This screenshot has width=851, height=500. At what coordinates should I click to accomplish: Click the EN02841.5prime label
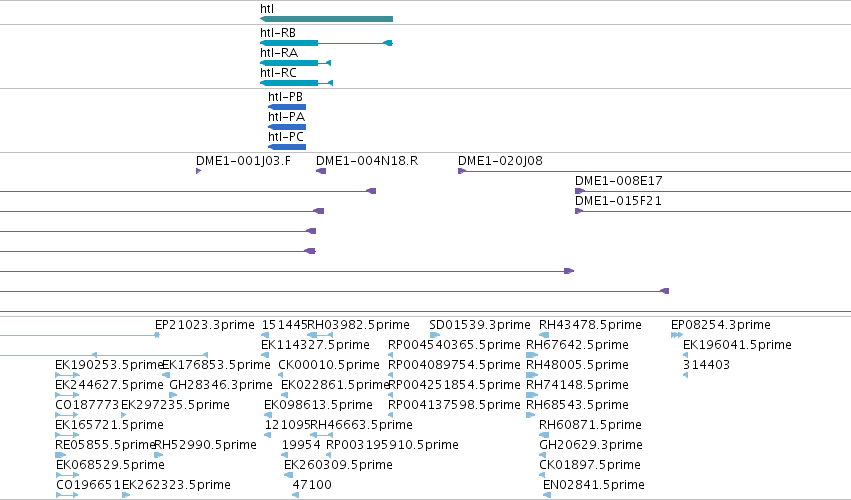[x=594, y=485]
